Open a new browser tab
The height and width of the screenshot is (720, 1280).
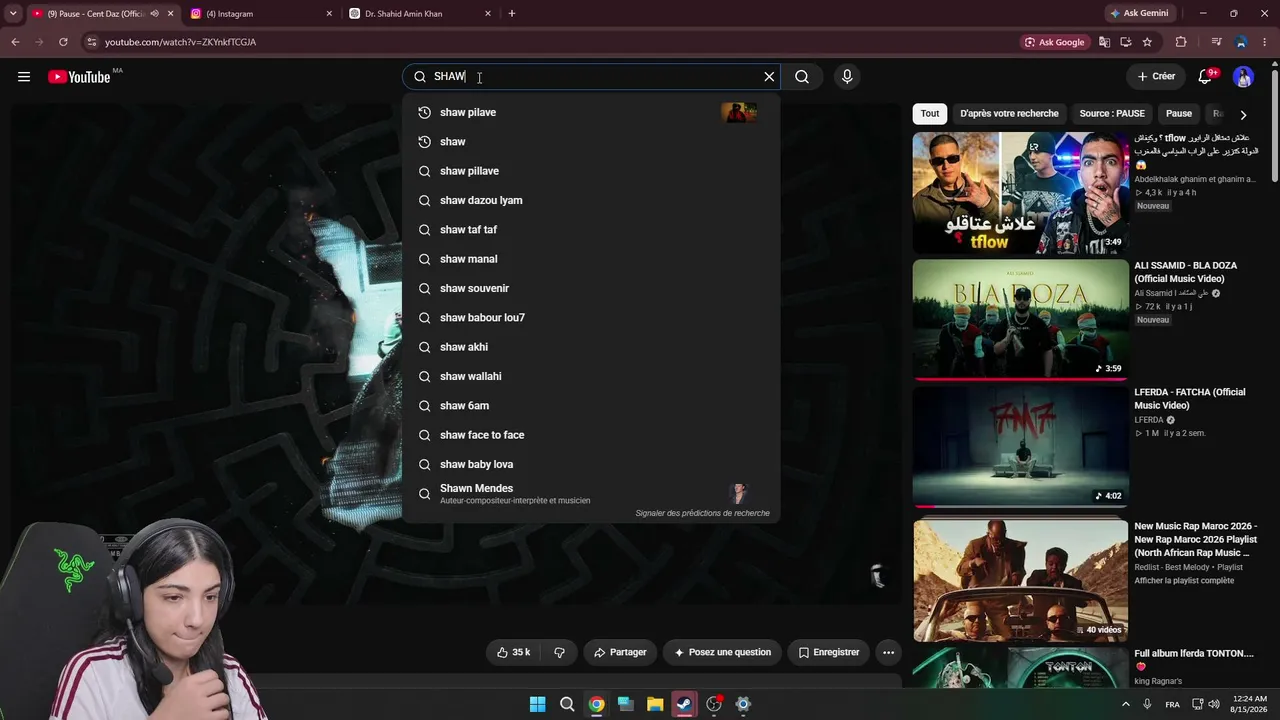tap(512, 14)
